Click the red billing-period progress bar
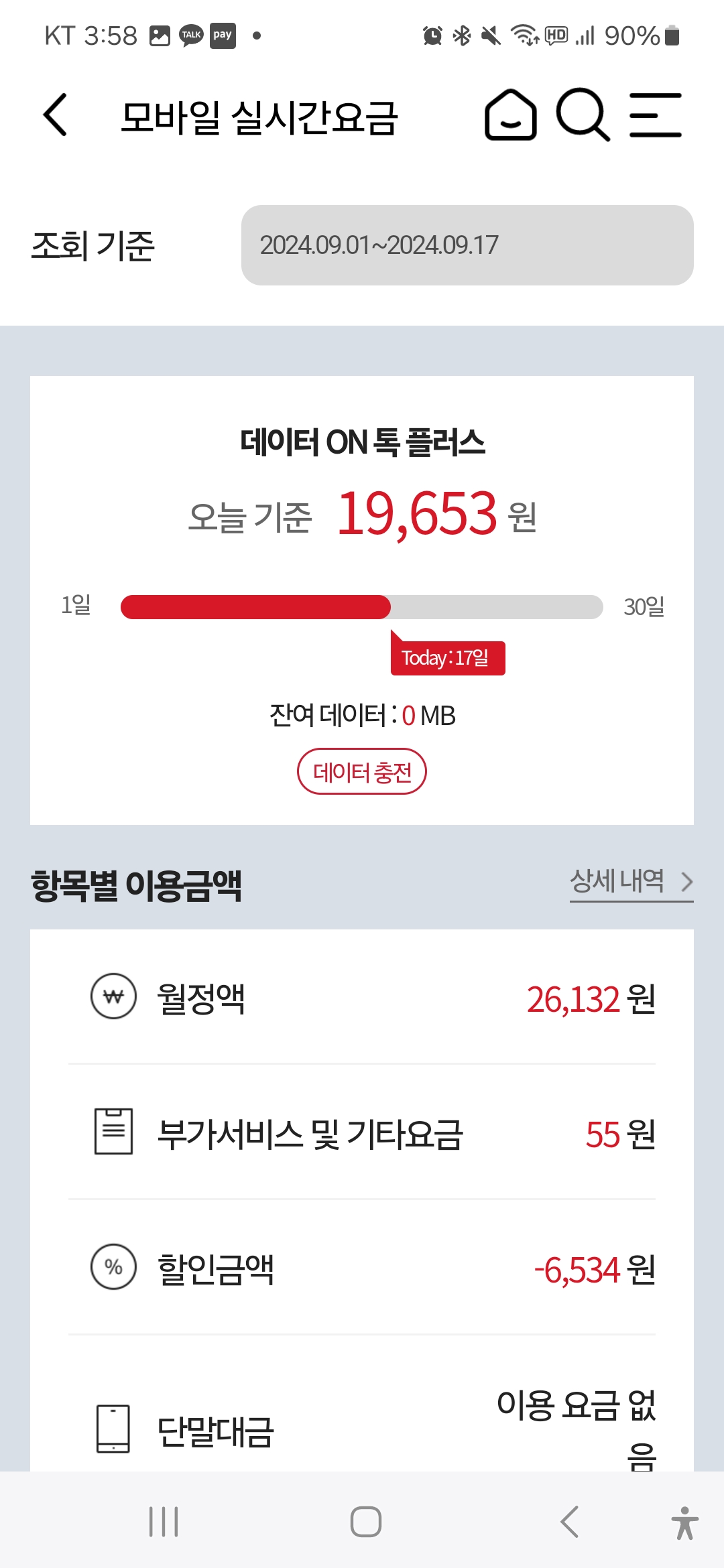Viewport: 724px width, 1568px height. [x=255, y=607]
